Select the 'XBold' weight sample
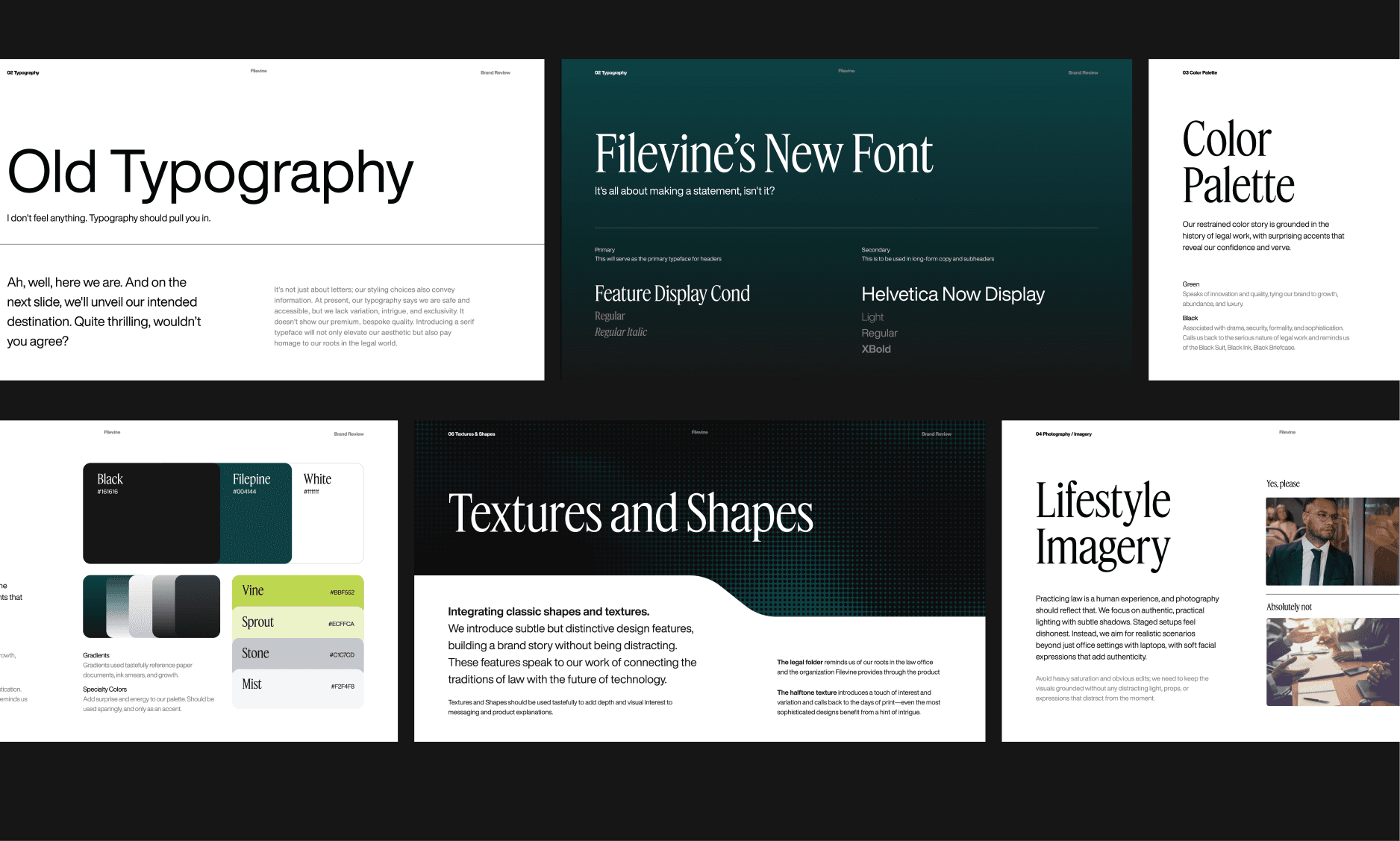This screenshot has height=841, width=1400. 876,349
